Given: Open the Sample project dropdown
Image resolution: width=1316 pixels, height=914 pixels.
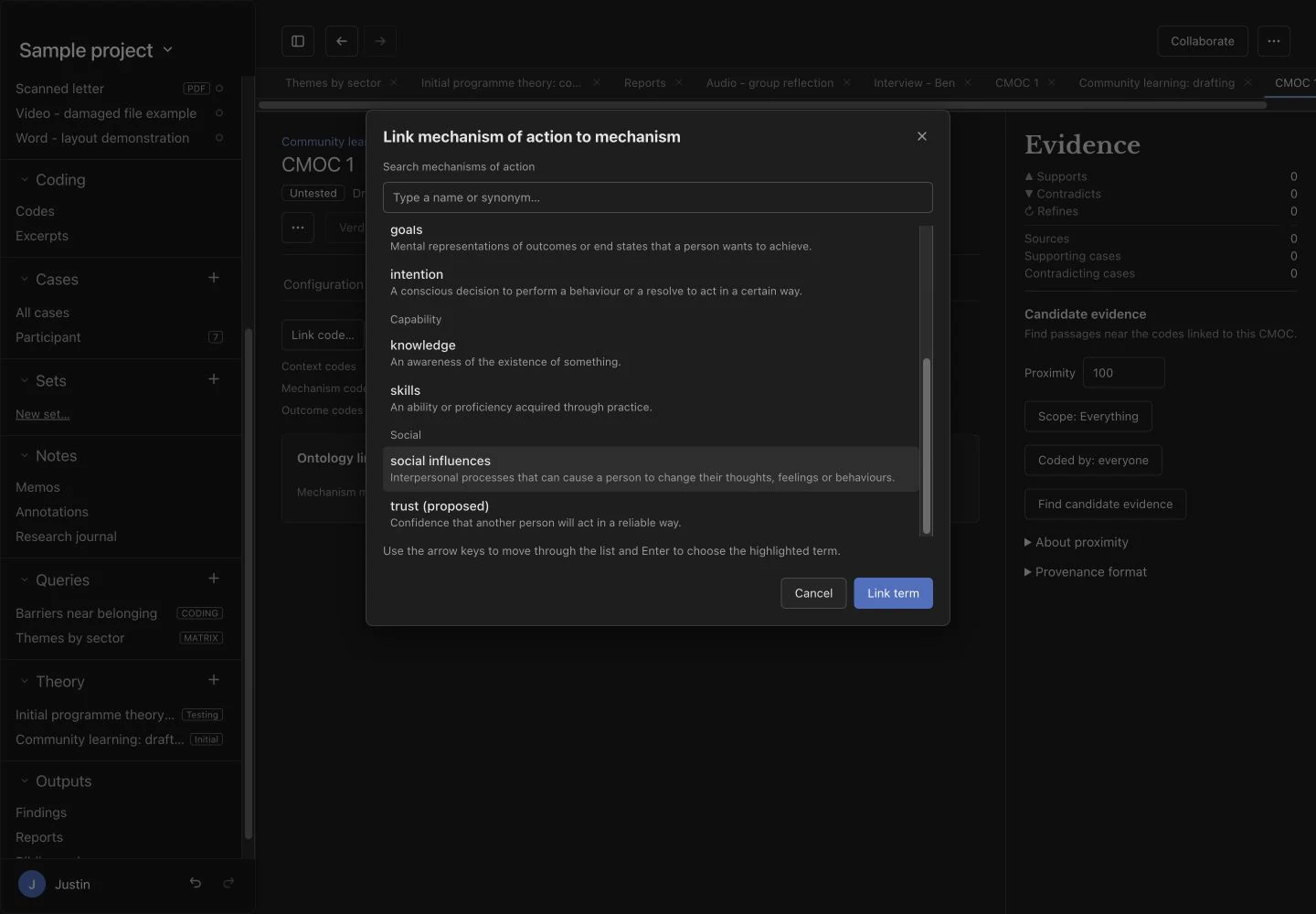Looking at the screenshot, I should pyautogui.click(x=96, y=50).
